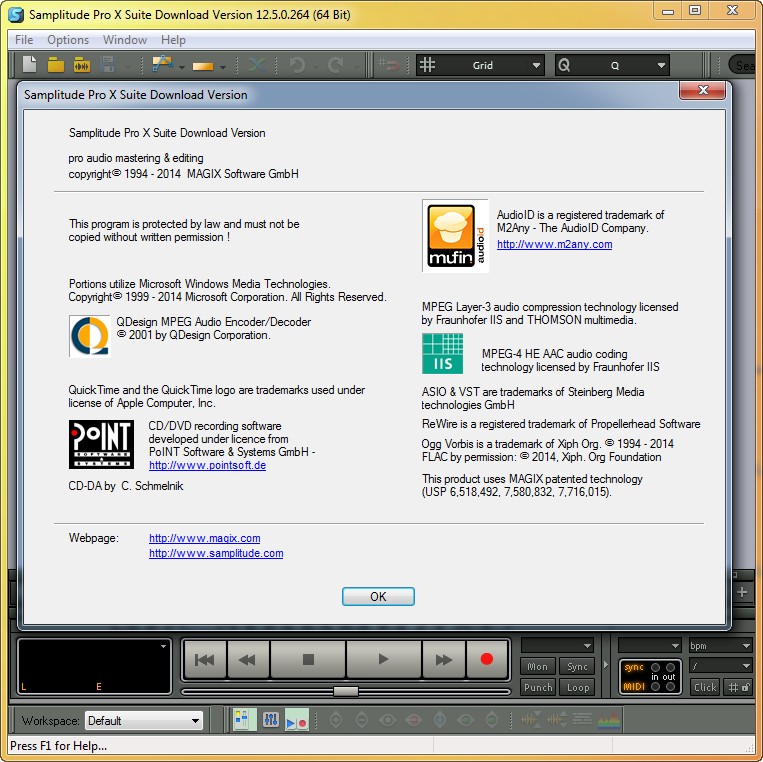The height and width of the screenshot is (762, 763).
Task: Click the Fraunhofer IIS logo
Action: [442, 354]
